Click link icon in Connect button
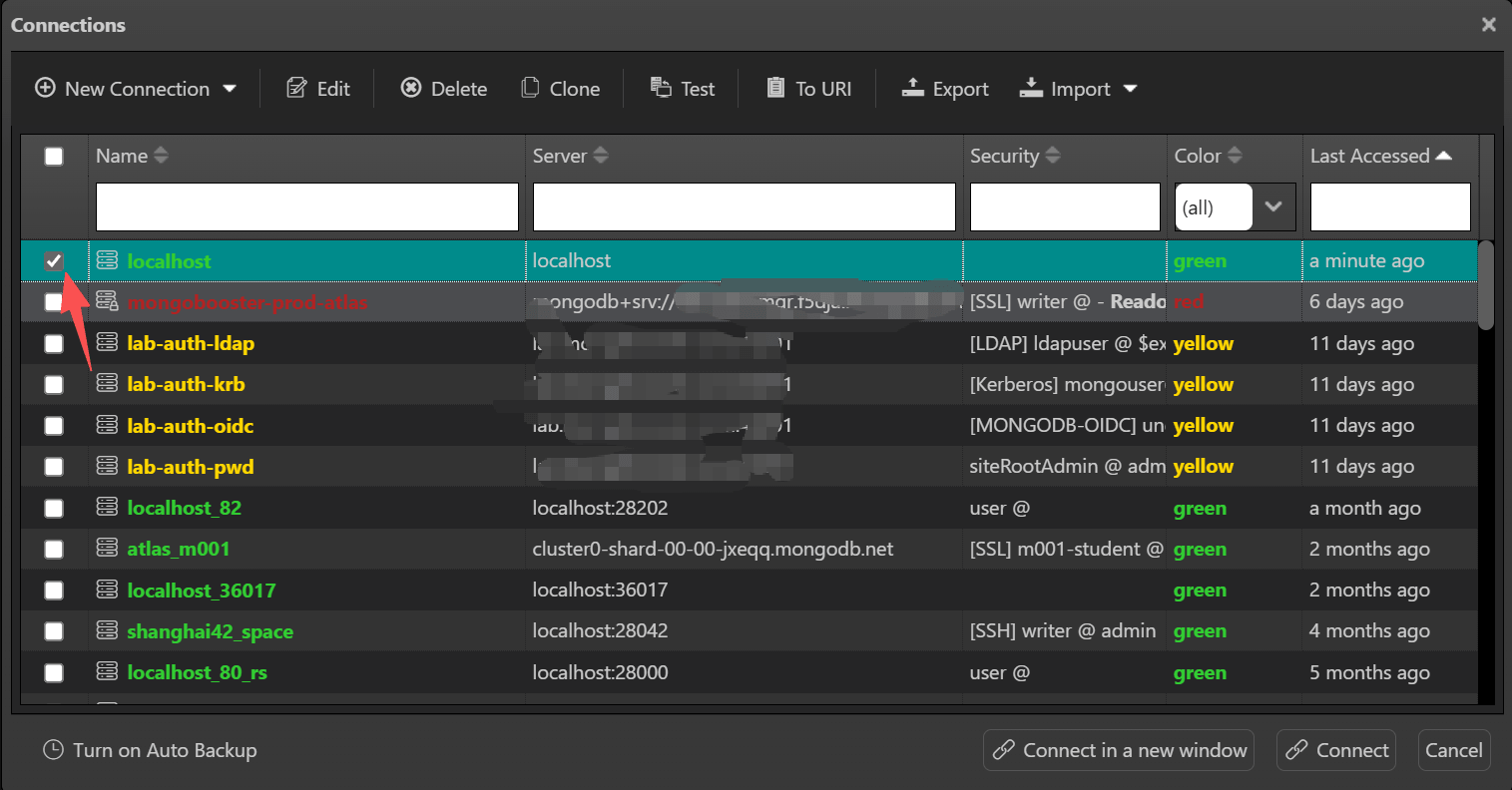The width and height of the screenshot is (1512, 790). pyautogui.click(x=1296, y=750)
